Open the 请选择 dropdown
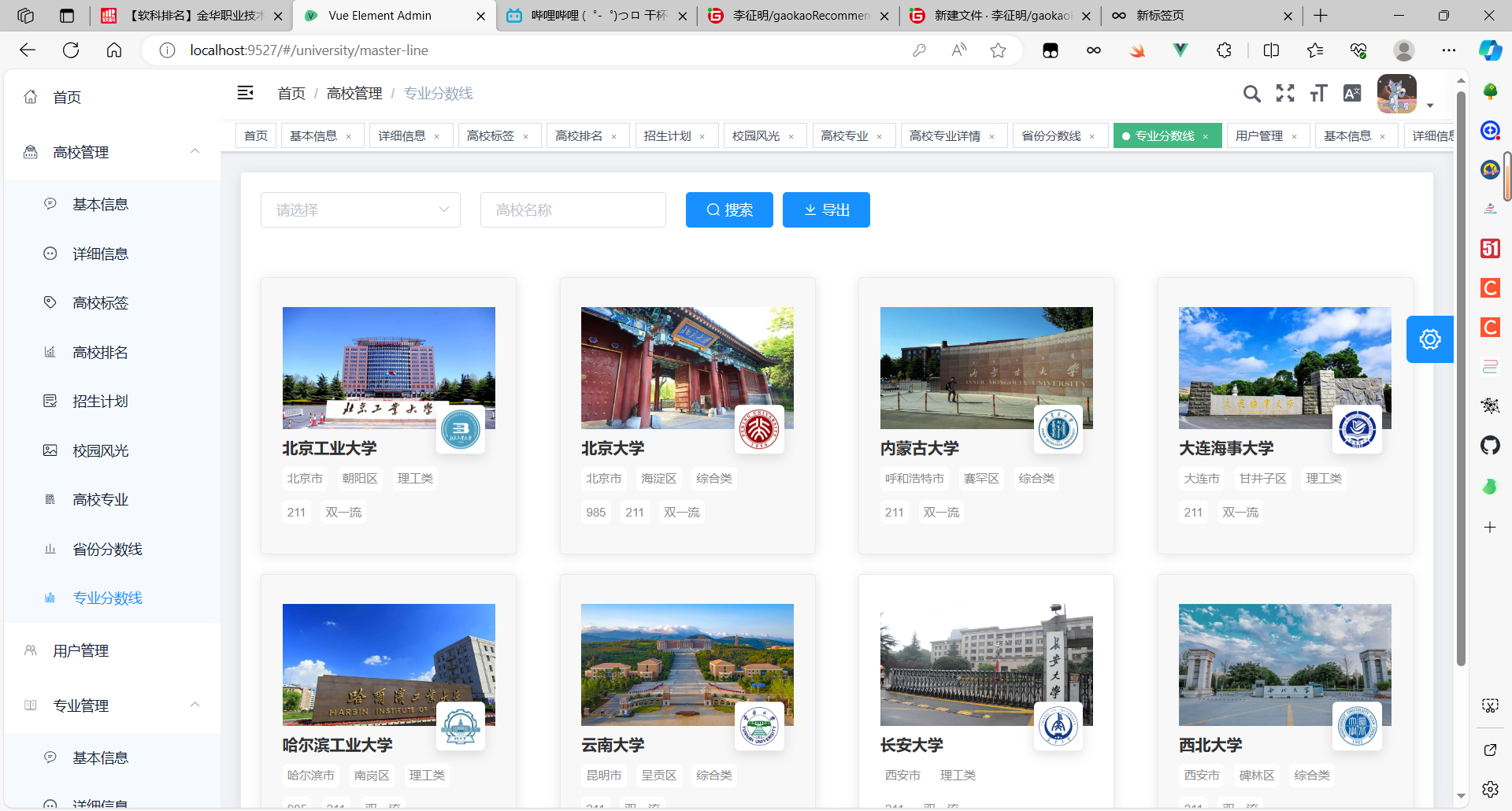The height and width of the screenshot is (811, 1512). point(361,210)
